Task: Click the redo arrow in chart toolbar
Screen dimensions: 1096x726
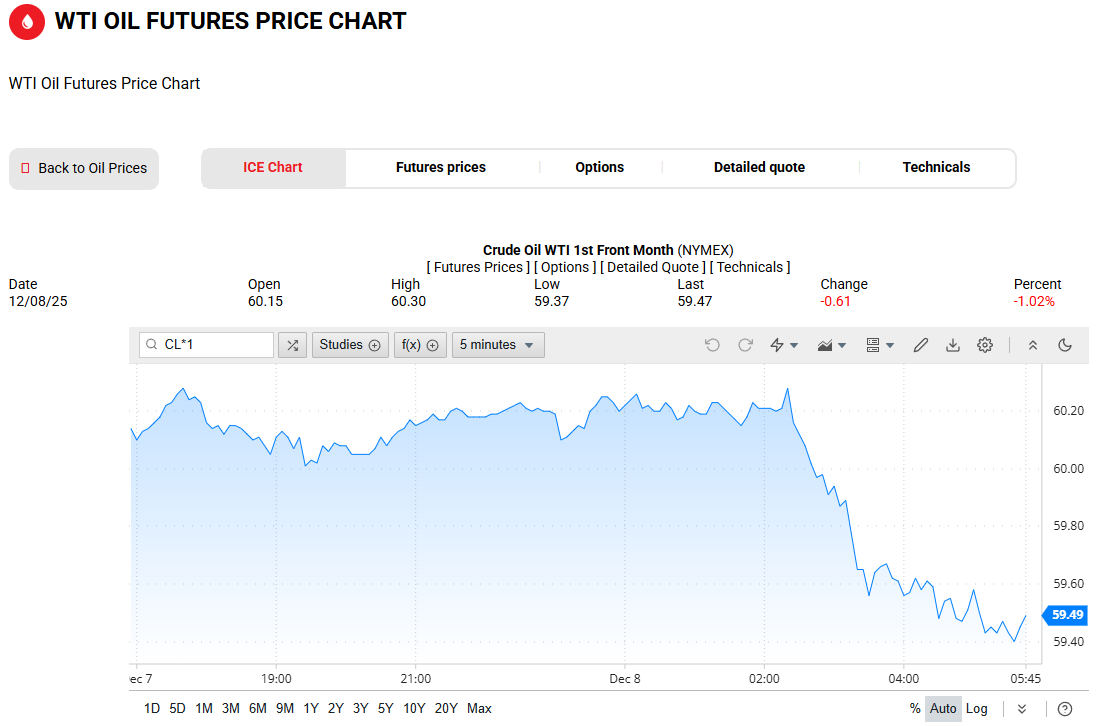Action: coord(745,345)
